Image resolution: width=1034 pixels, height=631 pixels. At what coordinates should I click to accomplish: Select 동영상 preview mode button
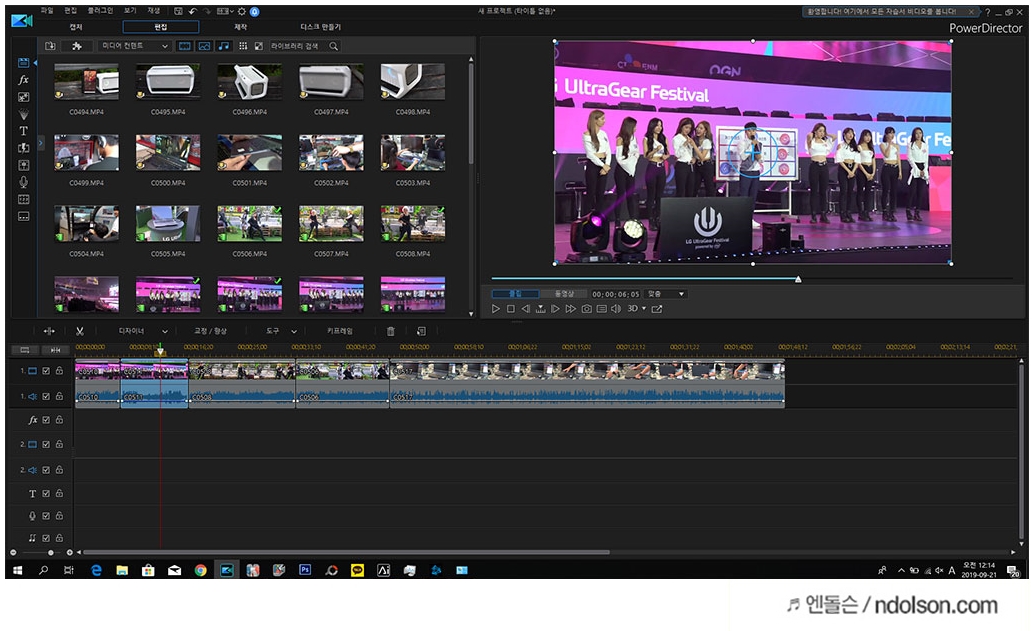564,294
